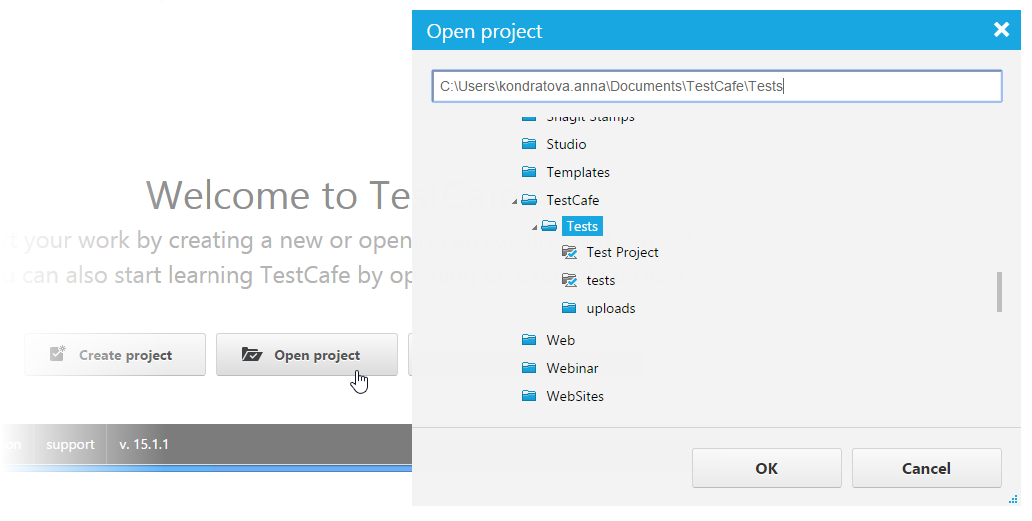
Task: Select the highlighted Tests folder
Action: (x=582, y=226)
